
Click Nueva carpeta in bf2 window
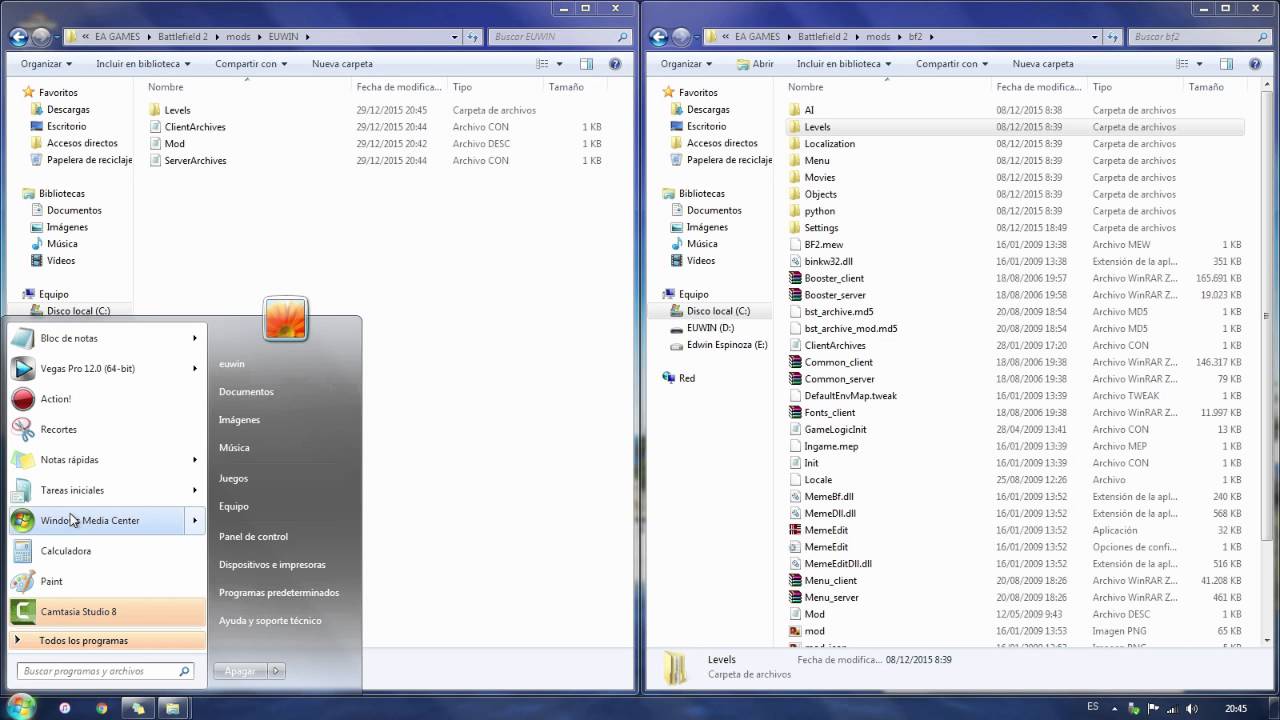tap(1042, 64)
